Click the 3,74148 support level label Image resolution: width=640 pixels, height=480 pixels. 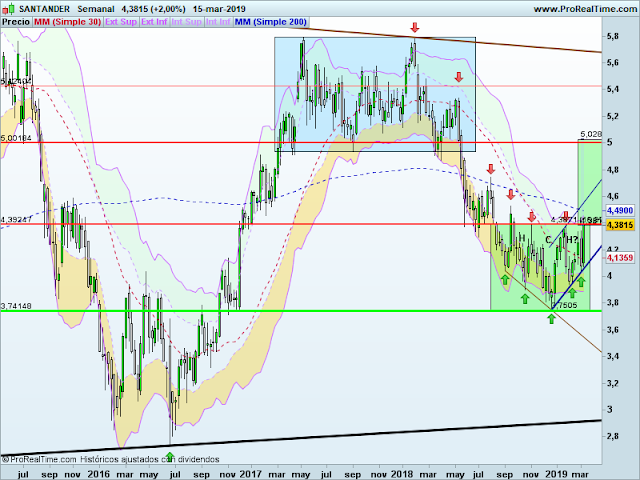16,306
